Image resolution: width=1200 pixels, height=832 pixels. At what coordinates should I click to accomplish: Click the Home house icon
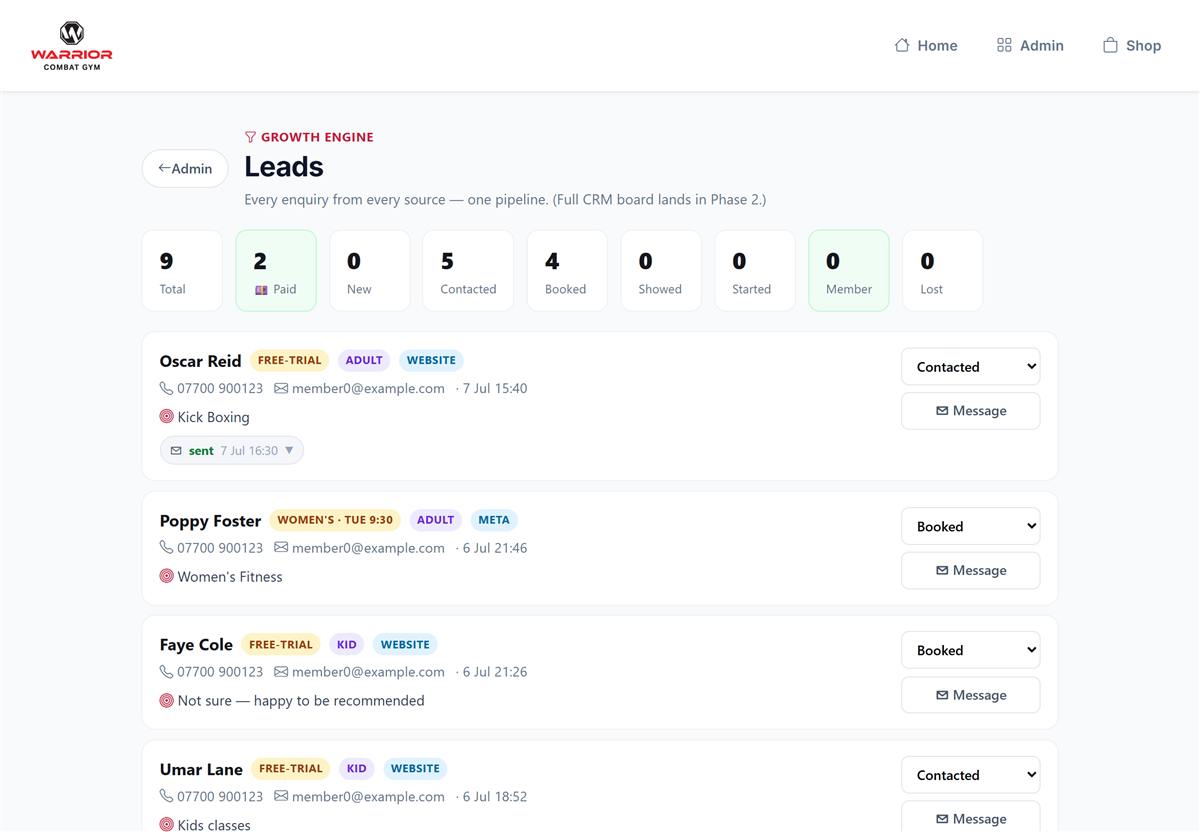902,45
